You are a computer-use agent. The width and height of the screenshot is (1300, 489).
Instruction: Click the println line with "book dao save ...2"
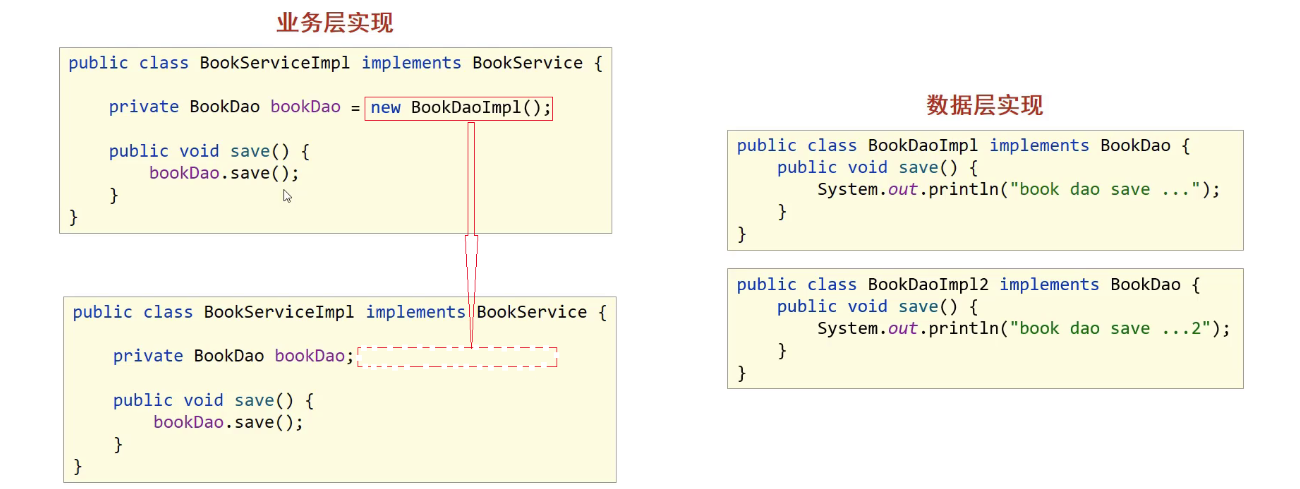[1024, 329]
